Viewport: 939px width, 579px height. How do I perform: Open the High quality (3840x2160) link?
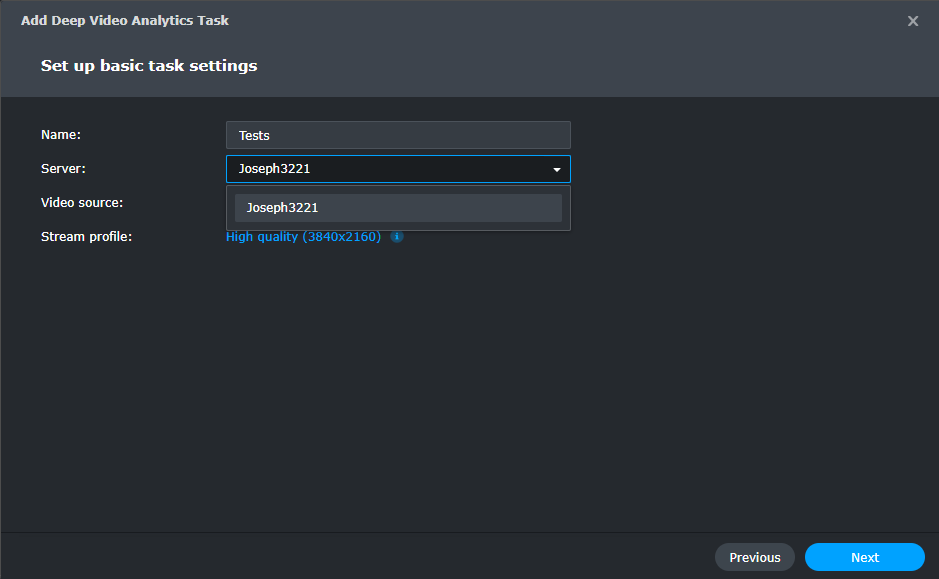(303, 237)
